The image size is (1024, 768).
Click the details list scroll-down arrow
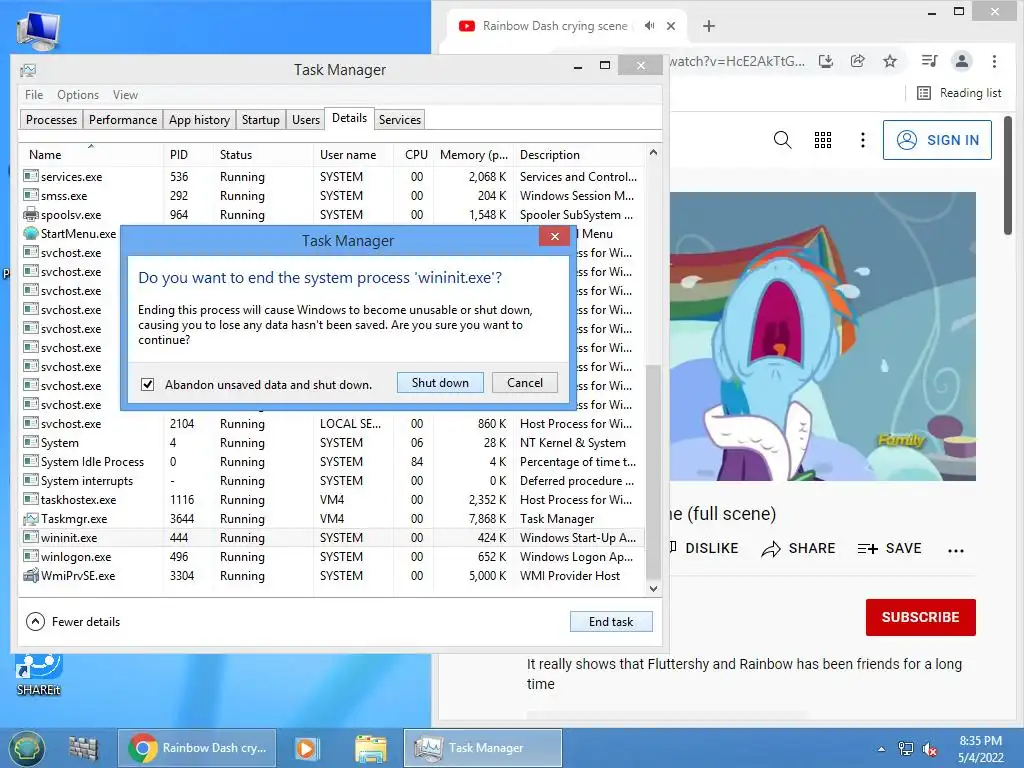653,588
